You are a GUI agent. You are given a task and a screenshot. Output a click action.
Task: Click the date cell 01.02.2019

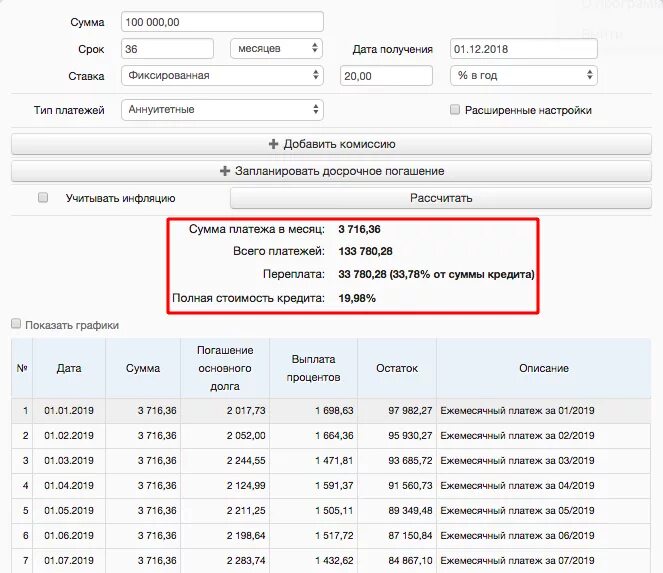coord(69,436)
